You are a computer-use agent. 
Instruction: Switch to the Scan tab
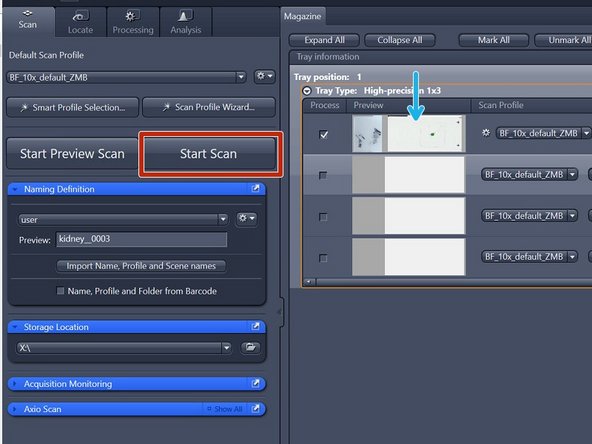pos(28,21)
